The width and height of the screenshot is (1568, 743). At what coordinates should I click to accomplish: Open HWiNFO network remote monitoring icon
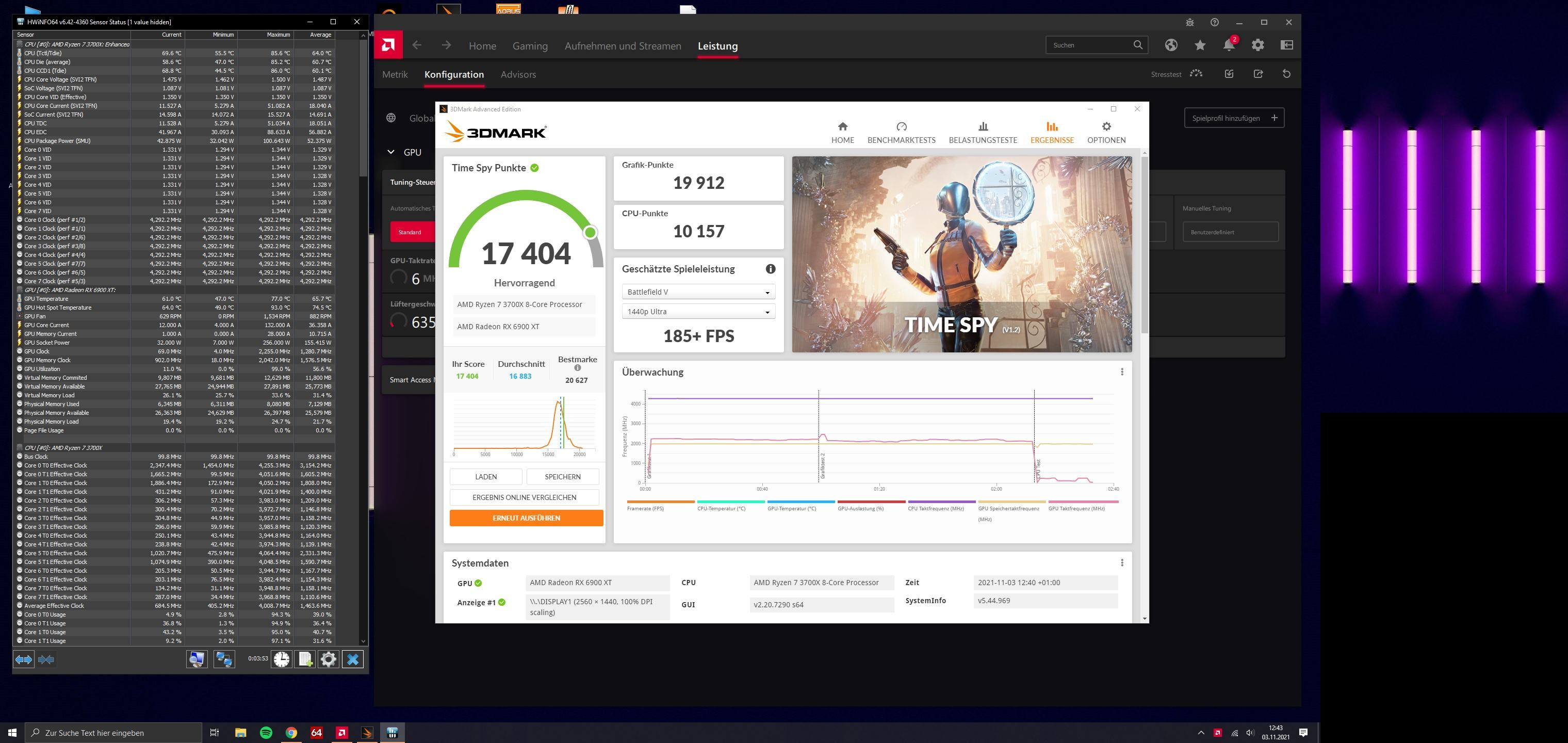tap(224, 659)
